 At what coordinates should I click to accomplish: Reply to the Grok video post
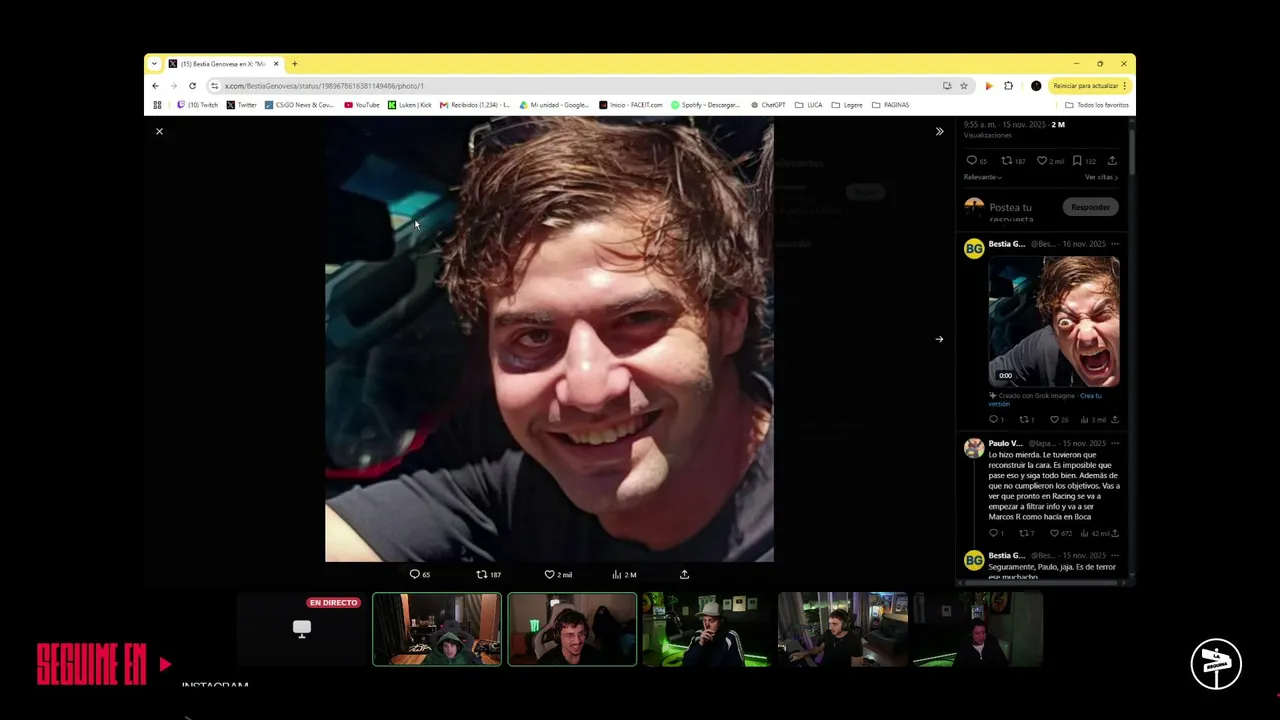click(x=994, y=420)
